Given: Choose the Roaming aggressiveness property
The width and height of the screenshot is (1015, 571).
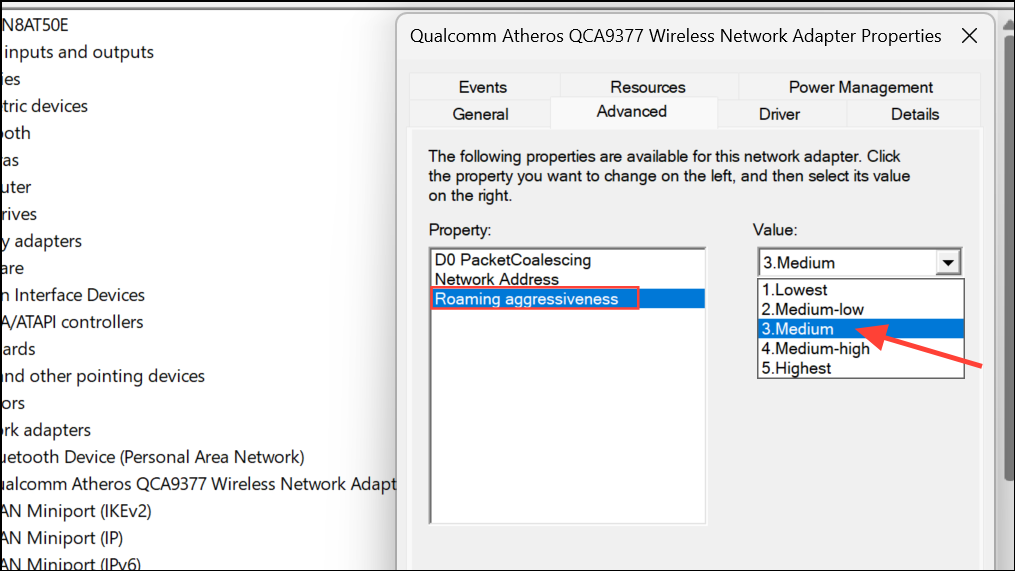Looking at the screenshot, I should (x=527, y=298).
